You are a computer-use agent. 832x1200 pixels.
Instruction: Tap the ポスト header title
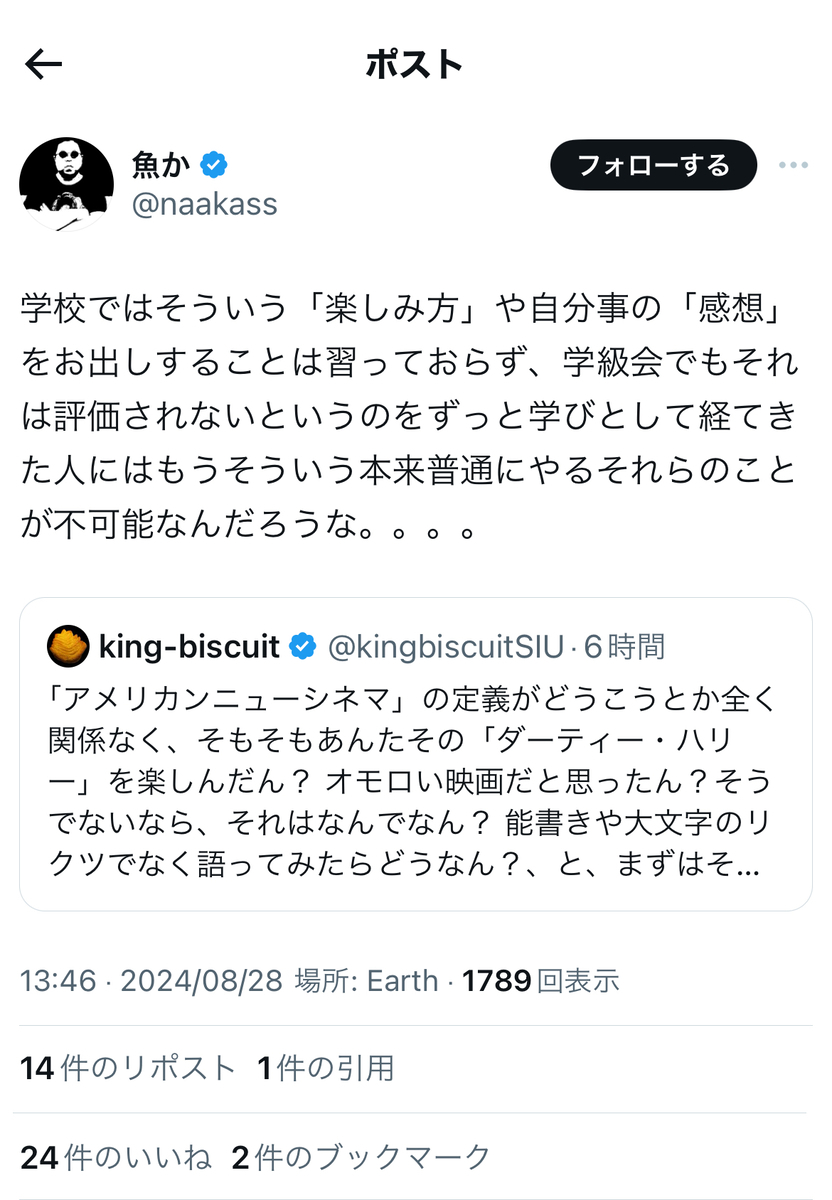[415, 65]
